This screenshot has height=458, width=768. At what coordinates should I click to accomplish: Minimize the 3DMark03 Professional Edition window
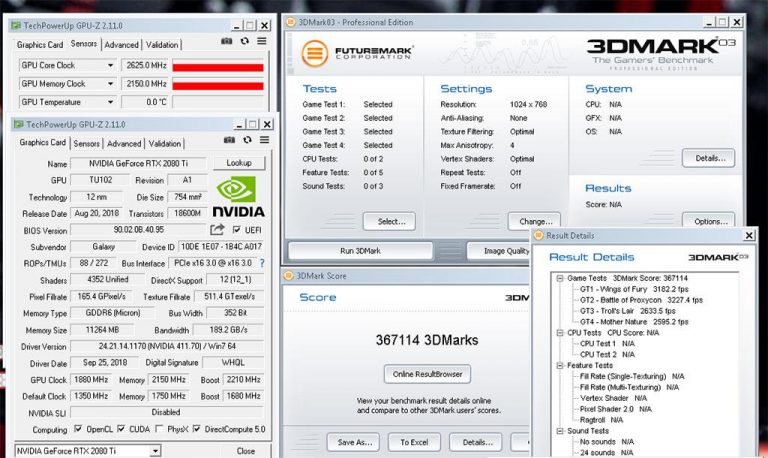point(709,22)
